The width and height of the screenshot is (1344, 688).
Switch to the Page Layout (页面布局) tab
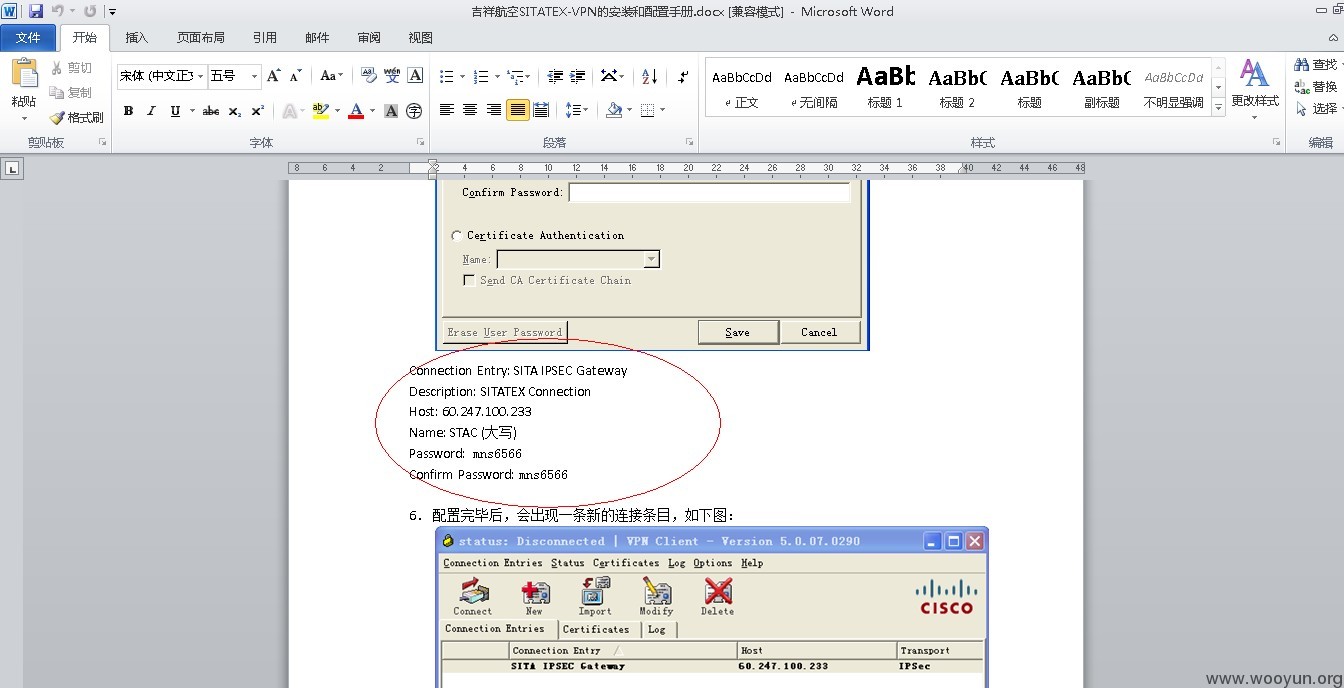coord(201,38)
